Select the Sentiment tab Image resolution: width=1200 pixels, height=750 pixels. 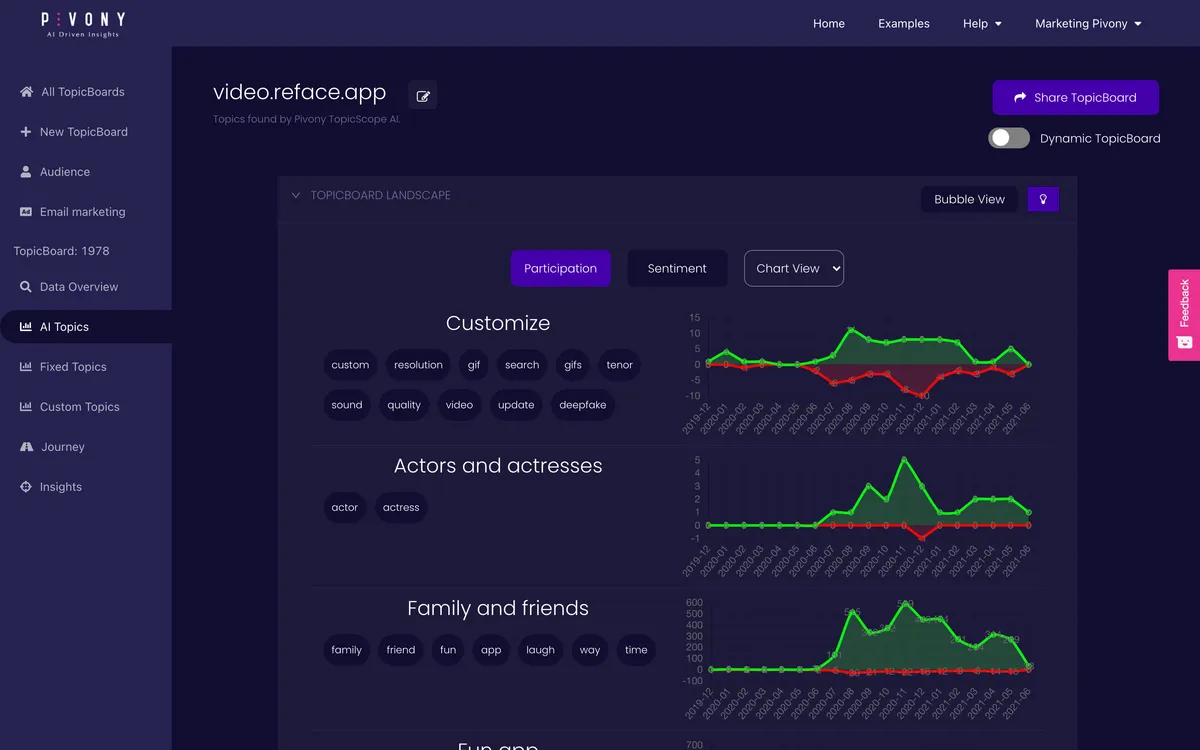pos(677,268)
